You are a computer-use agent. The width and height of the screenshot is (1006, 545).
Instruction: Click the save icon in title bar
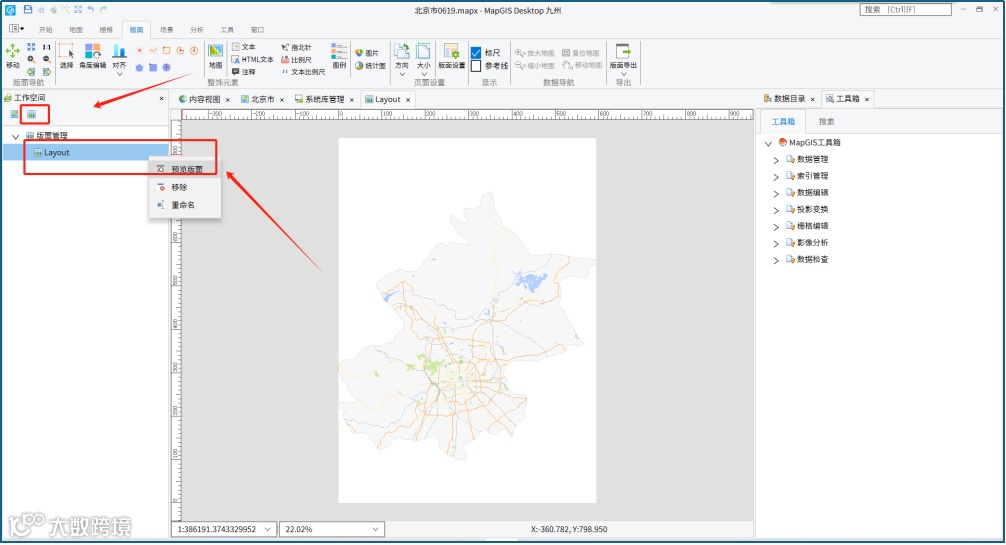(x=28, y=10)
